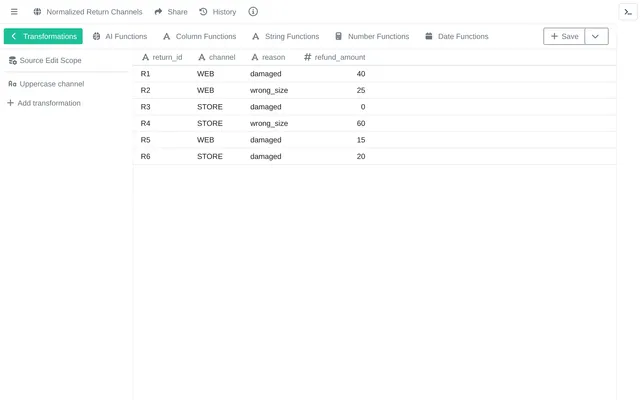Screen dimensions: 640x400
Task: Open the AI Functions tab
Action: (x=120, y=36)
